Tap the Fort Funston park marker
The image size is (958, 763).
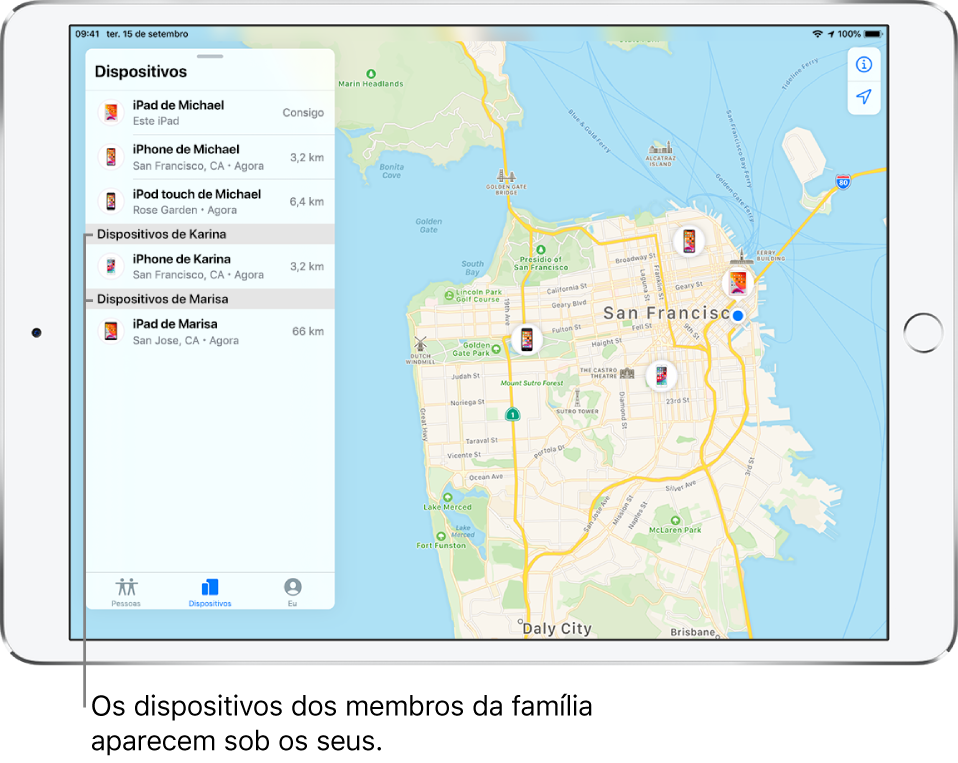[x=441, y=536]
